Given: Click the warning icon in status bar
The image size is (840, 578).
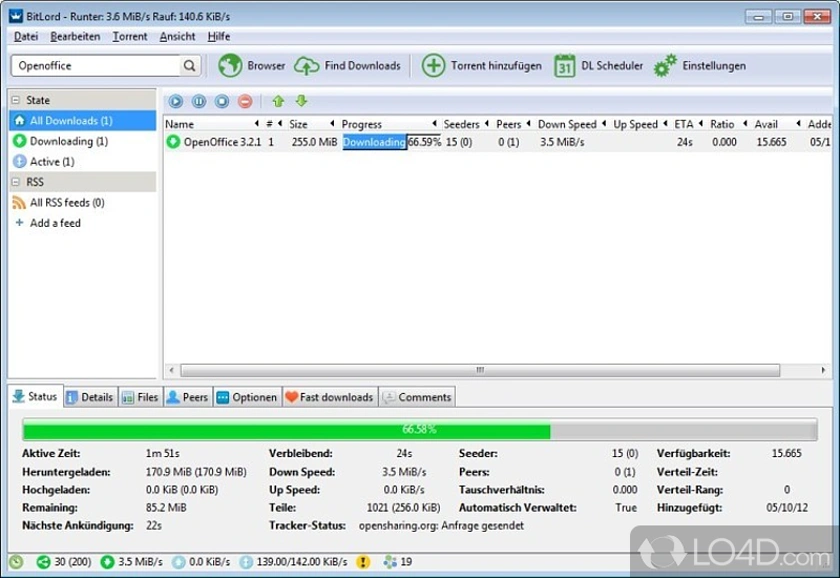Looking at the screenshot, I should point(364,562).
